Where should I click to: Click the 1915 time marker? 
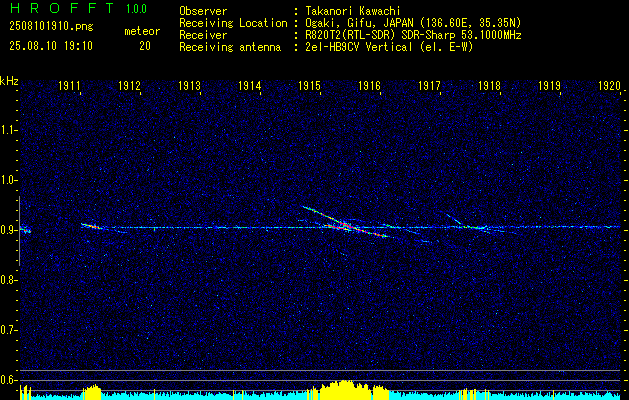(x=309, y=86)
